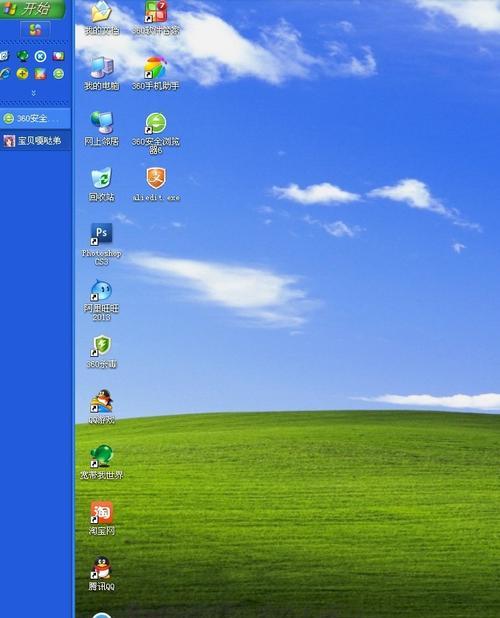The image size is (500, 618).
Task: Select 网上邻居 desktop icon
Action: (x=102, y=128)
